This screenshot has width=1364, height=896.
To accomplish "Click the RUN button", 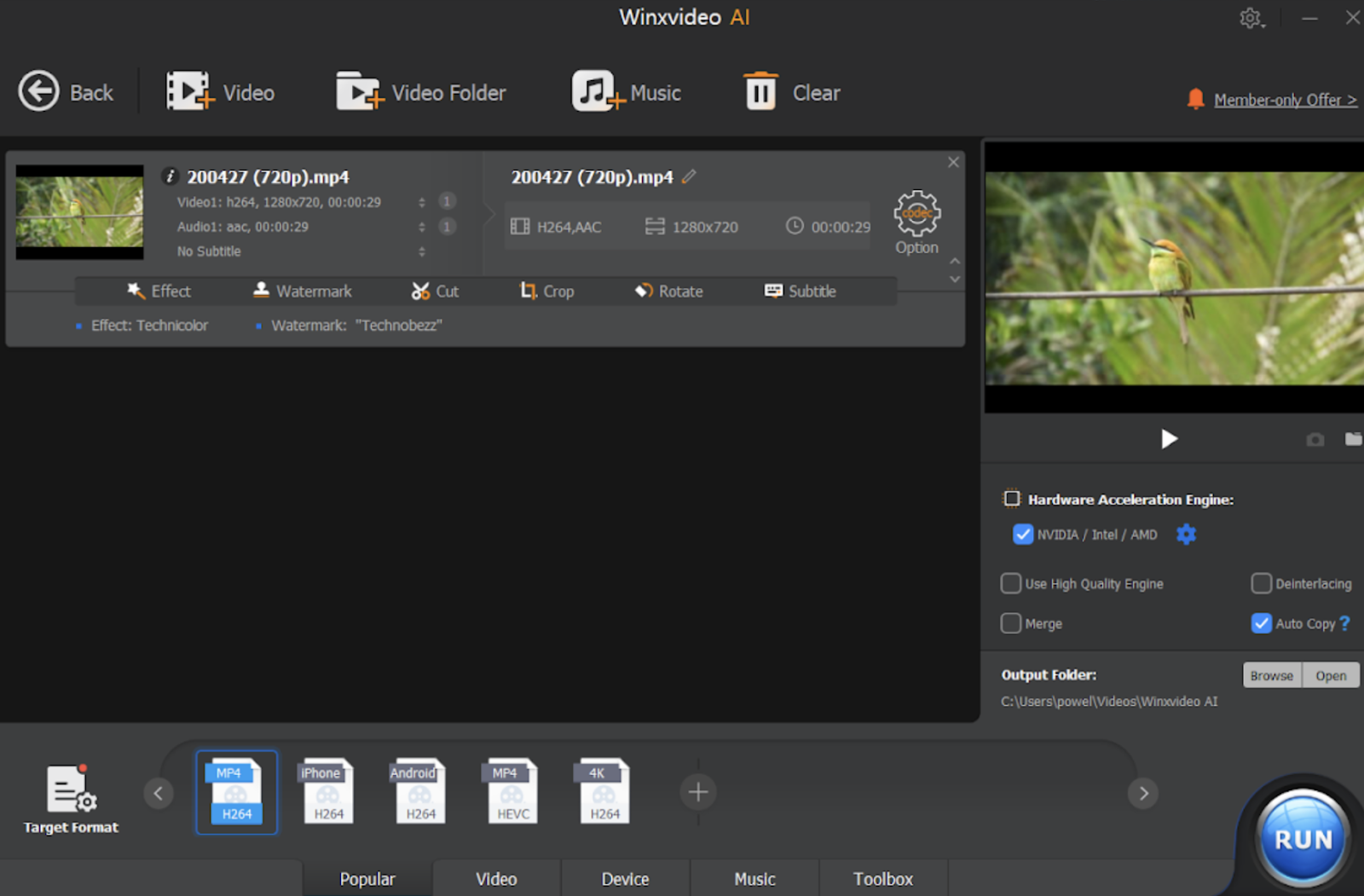I will tap(1303, 839).
